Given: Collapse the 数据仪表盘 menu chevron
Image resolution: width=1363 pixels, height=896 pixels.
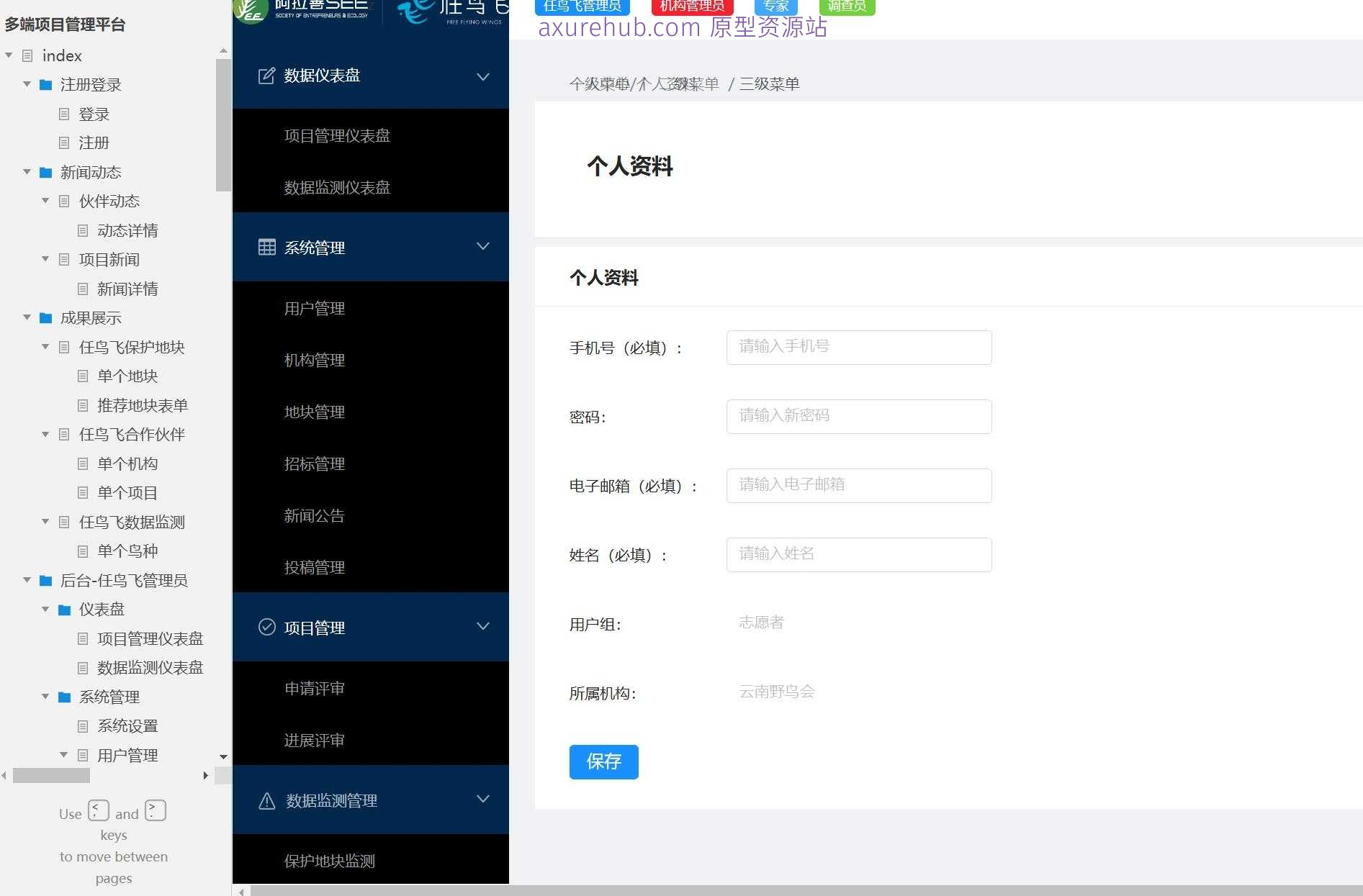Looking at the screenshot, I should [x=482, y=76].
